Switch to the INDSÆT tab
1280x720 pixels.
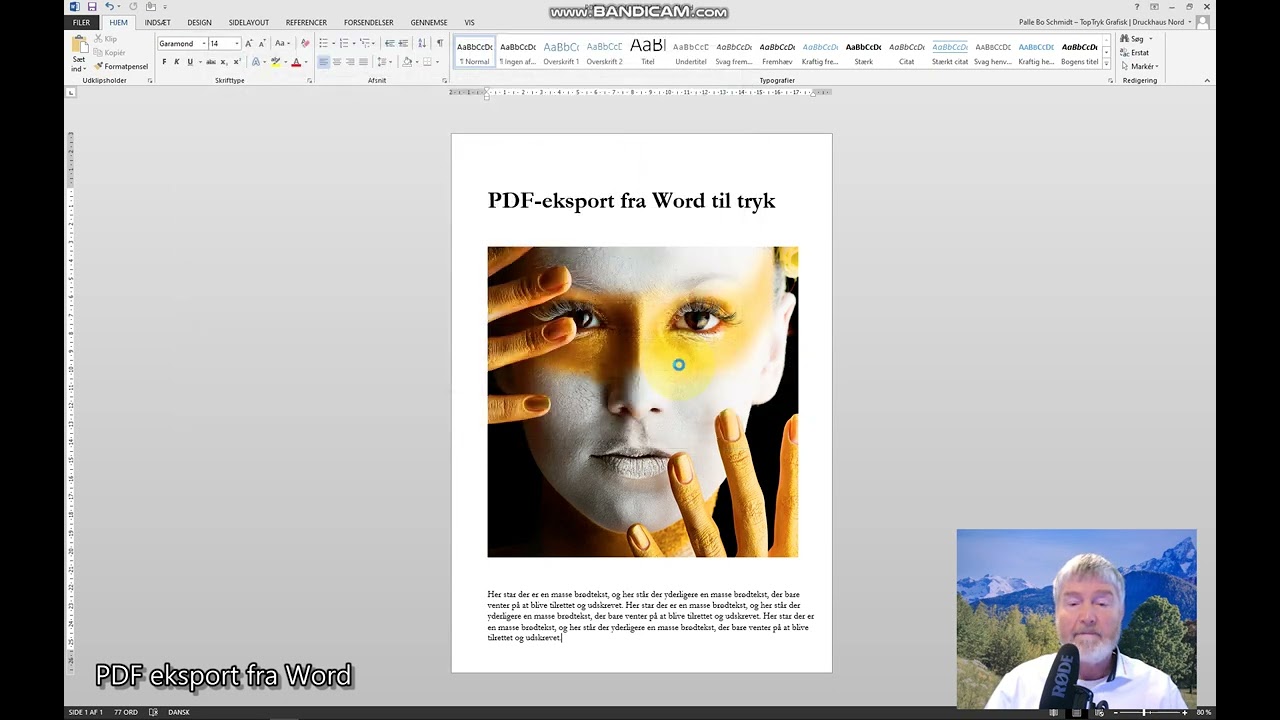(158, 22)
